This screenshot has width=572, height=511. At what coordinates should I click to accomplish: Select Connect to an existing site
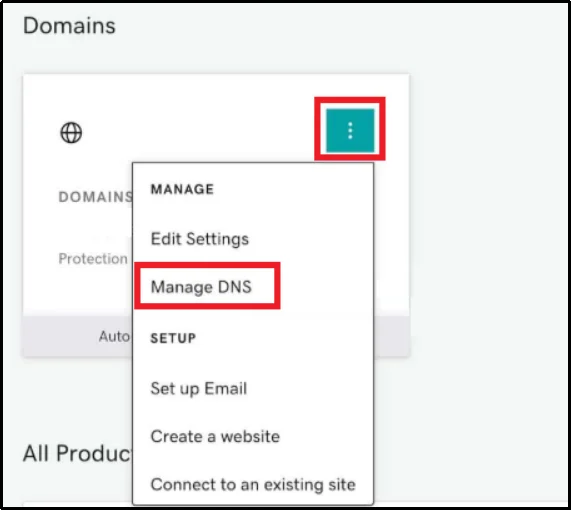253,484
